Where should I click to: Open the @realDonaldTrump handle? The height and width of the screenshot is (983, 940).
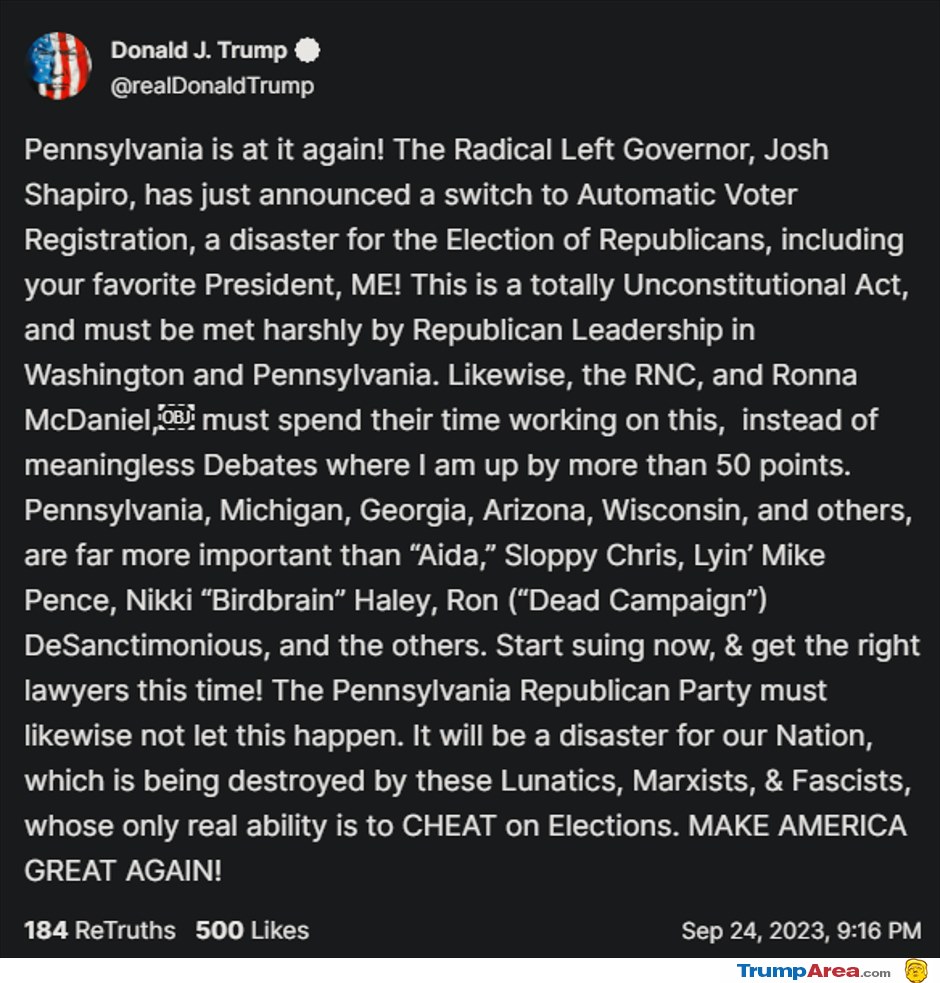click(212, 86)
